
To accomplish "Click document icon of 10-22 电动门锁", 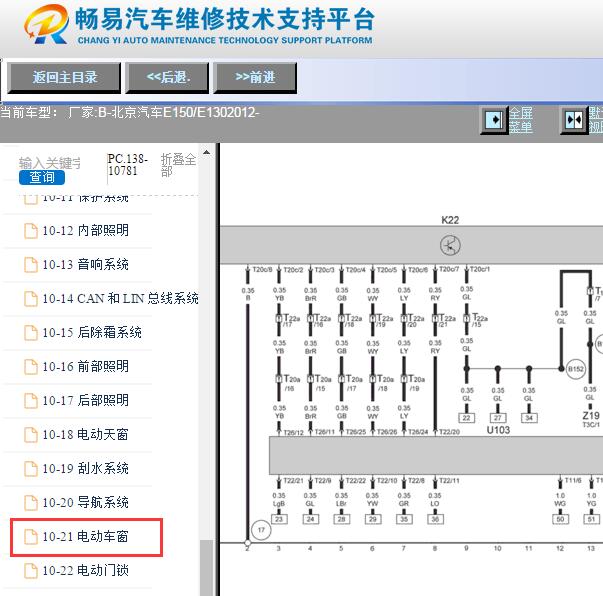I will click(x=31, y=570).
